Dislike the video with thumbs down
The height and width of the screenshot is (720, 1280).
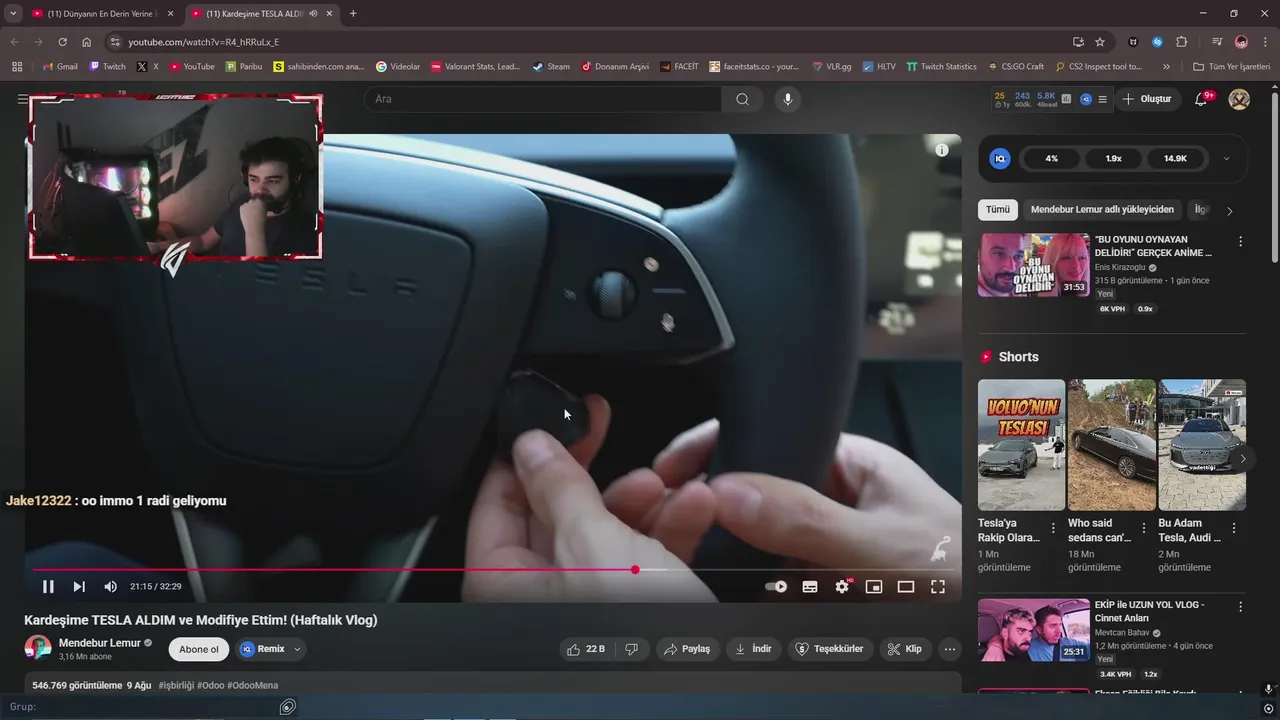point(631,649)
